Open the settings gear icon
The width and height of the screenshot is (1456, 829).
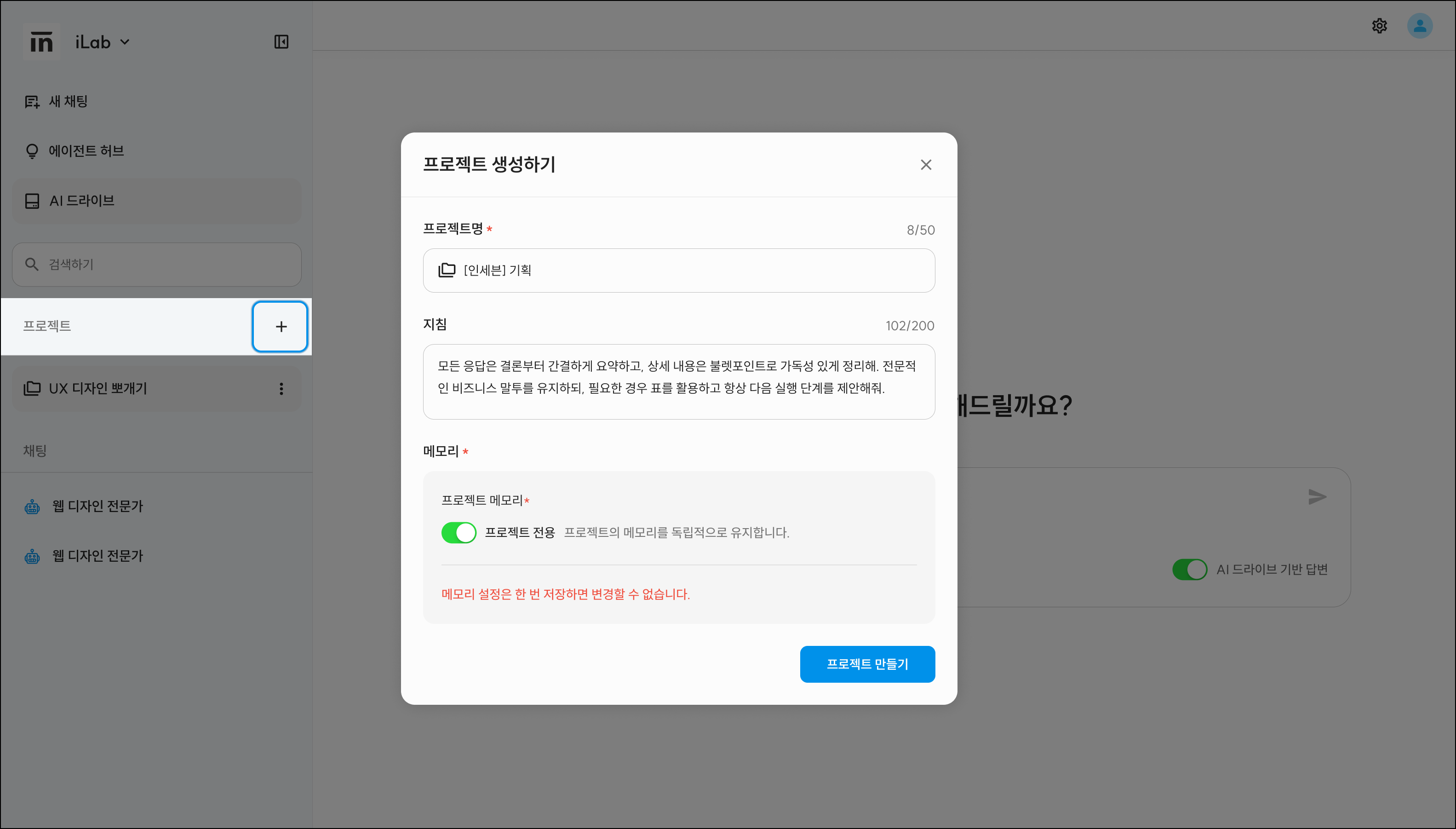[x=1379, y=26]
